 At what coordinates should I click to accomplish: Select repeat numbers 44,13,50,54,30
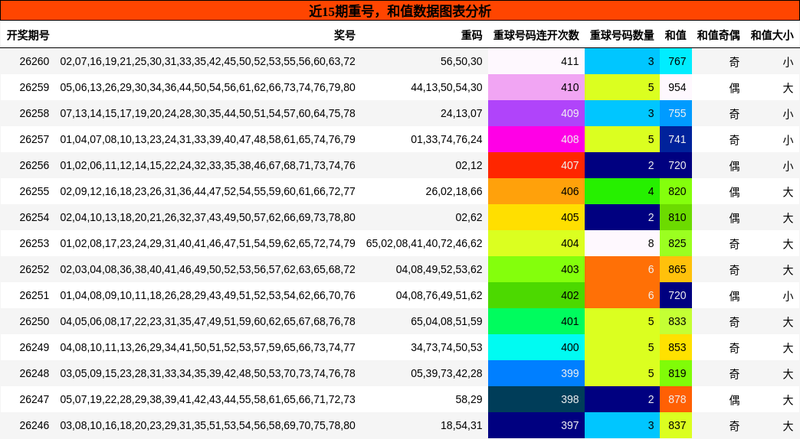pos(446,87)
